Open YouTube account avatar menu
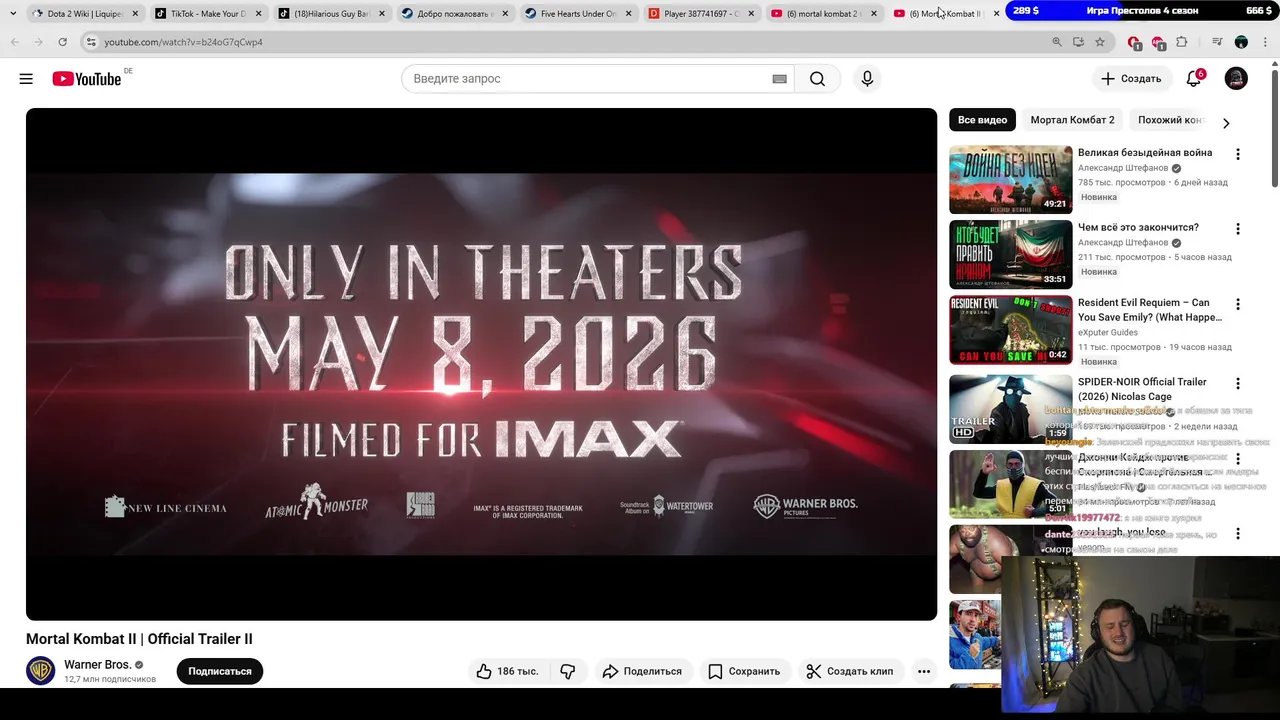The width and height of the screenshot is (1280, 720). 1236,79
